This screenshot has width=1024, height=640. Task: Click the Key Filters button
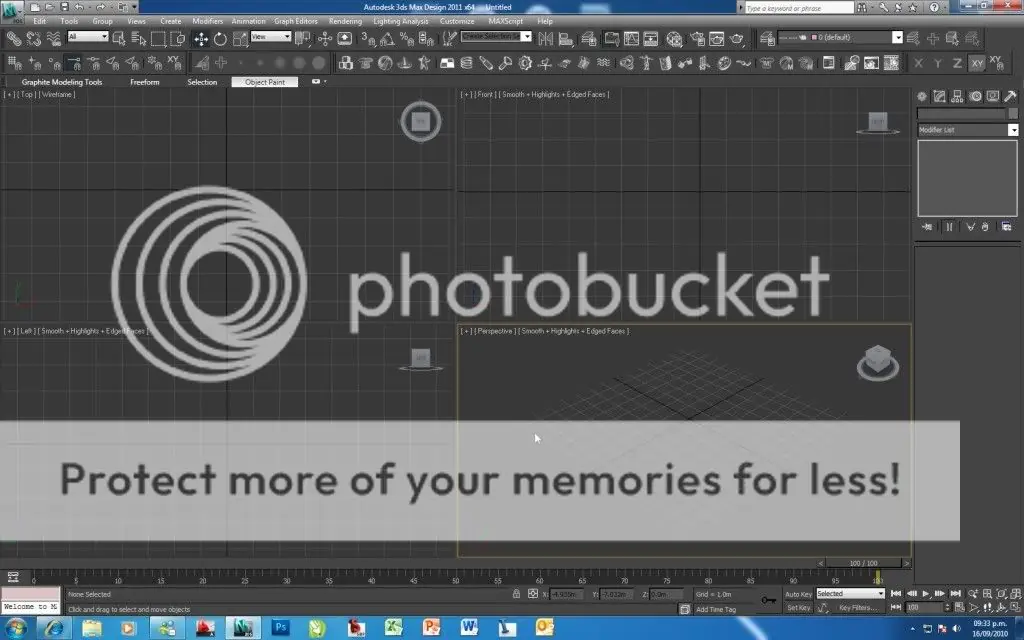tap(859, 608)
